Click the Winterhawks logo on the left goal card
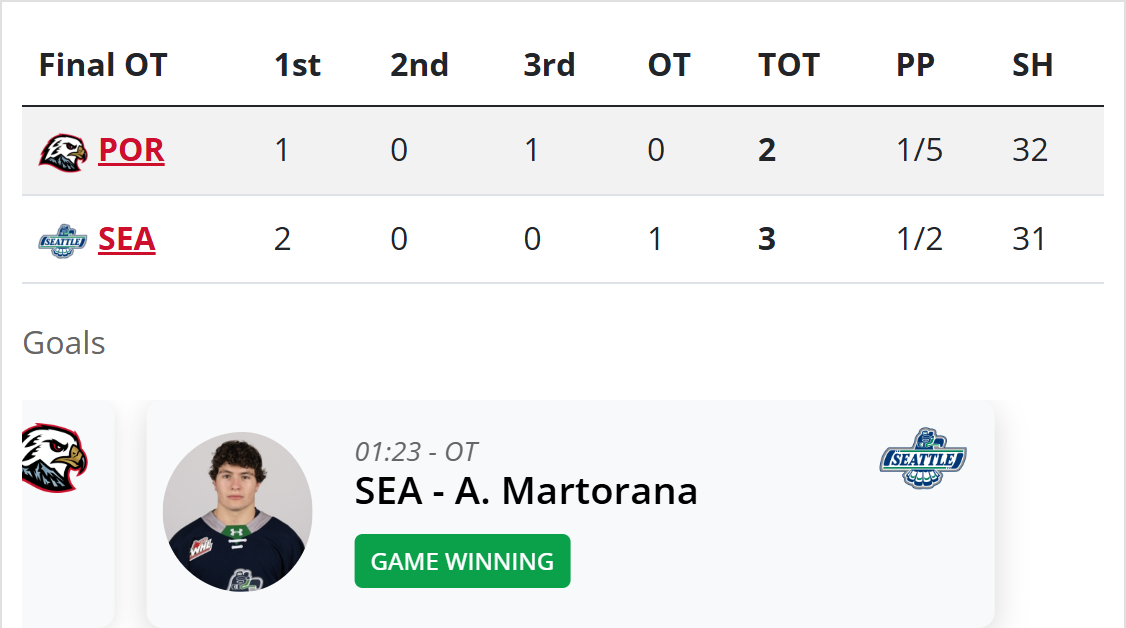This screenshot has height=628, width=1126. [55, 458]
